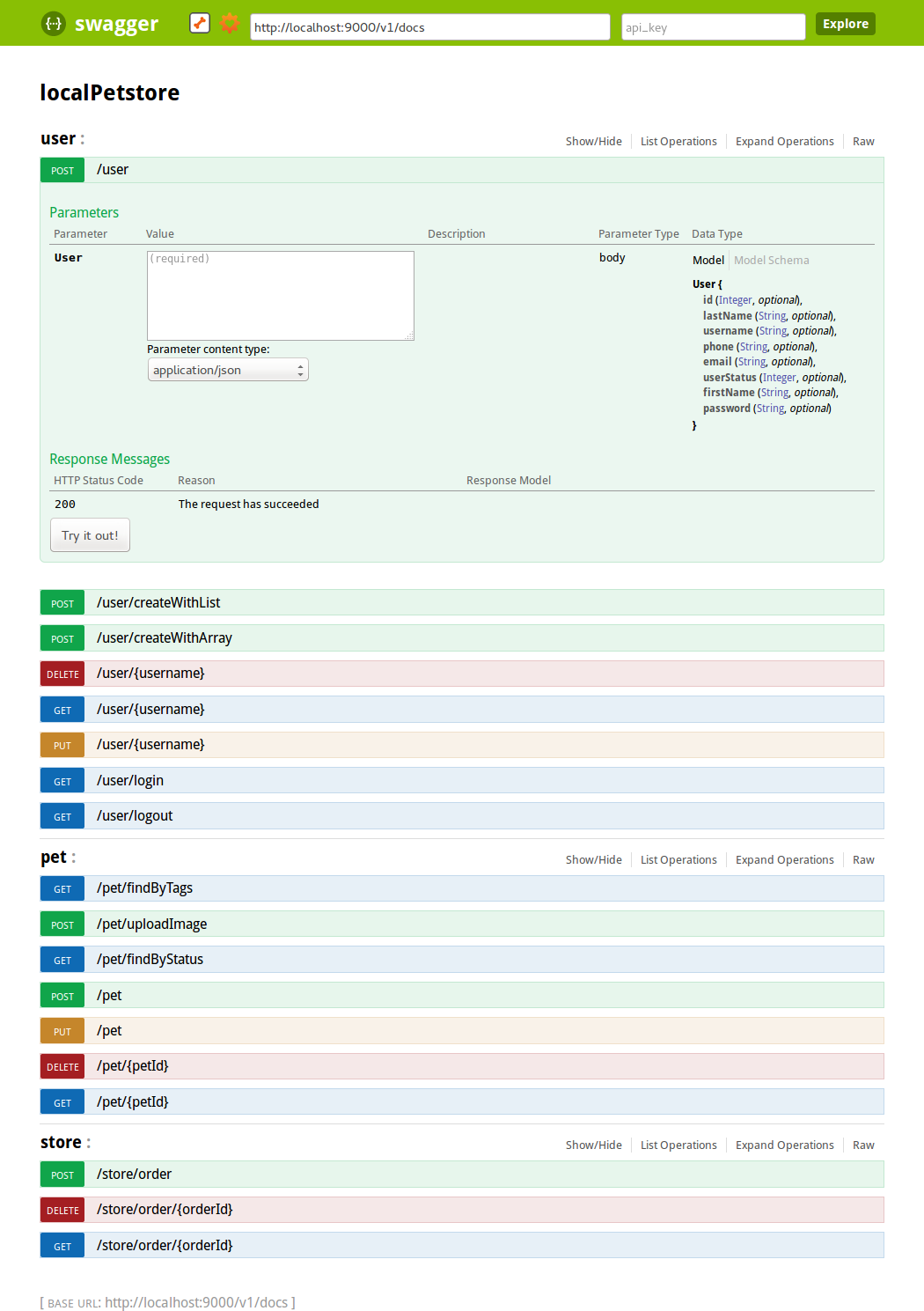This screenshot has height=1311, width=924.
Task: Click Expand Operations for the store section
Action: point(784,1145)
